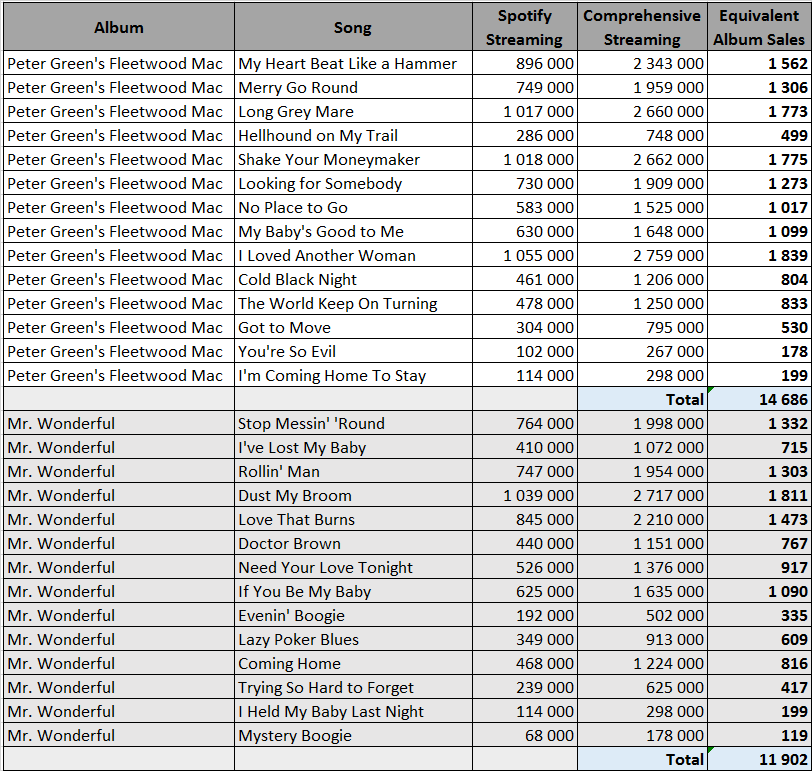The height and width of the screenshot is (771, 812).
Task: Select My Baby's Good to Me cell
Action: click(353, 231)
